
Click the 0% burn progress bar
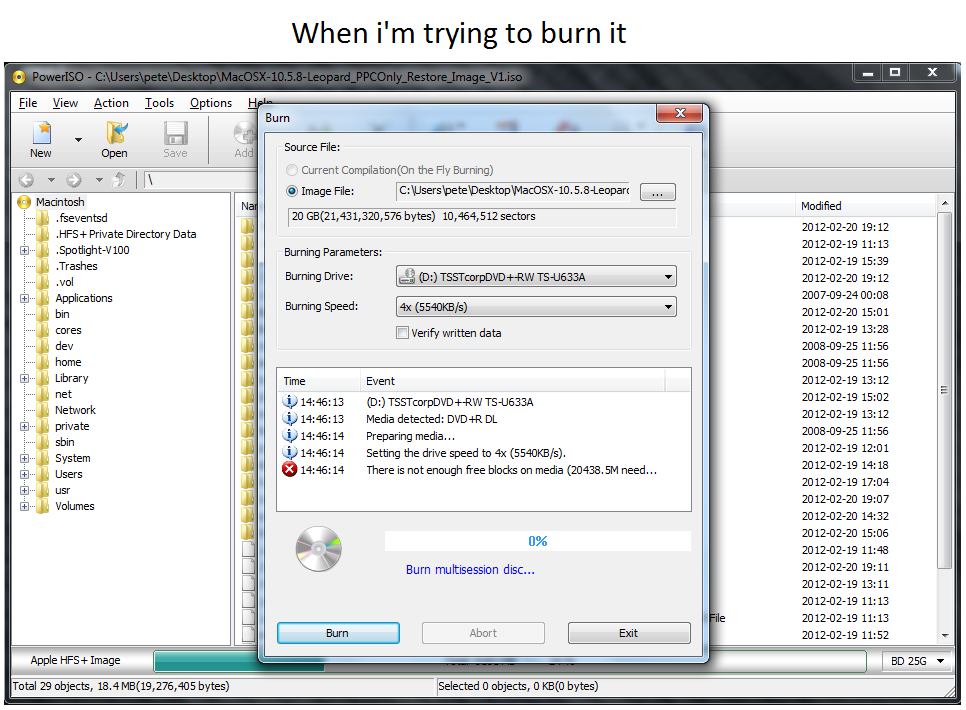[537, 541]
